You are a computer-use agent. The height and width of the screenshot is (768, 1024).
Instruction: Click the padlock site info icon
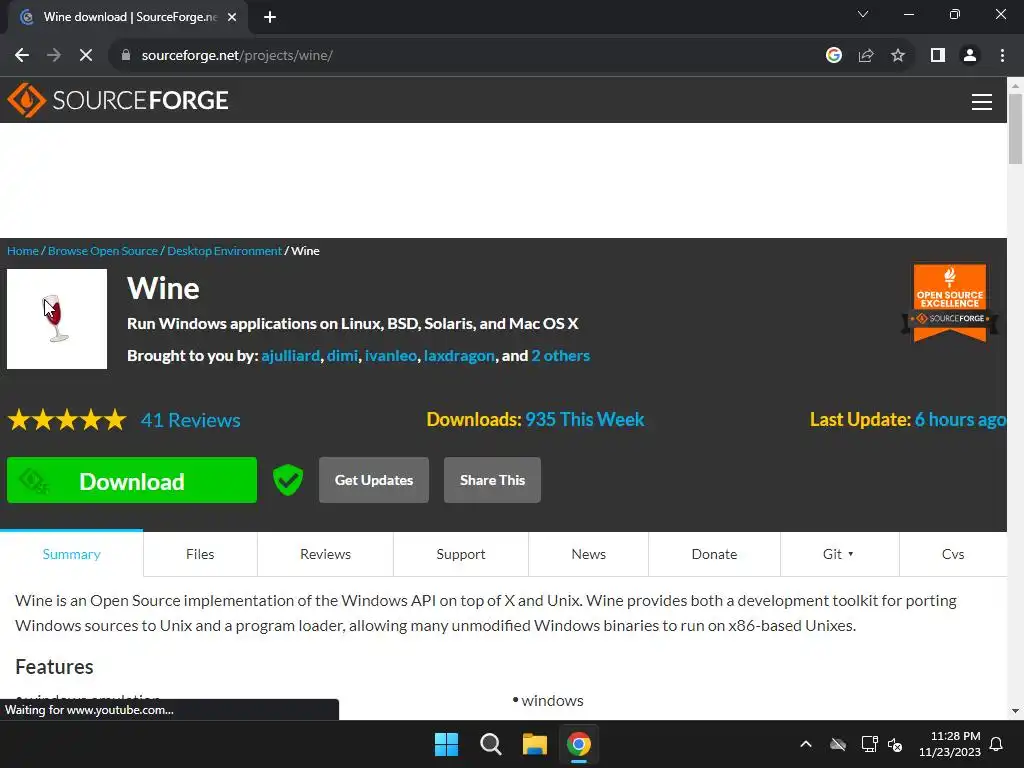tap(126, 56)
